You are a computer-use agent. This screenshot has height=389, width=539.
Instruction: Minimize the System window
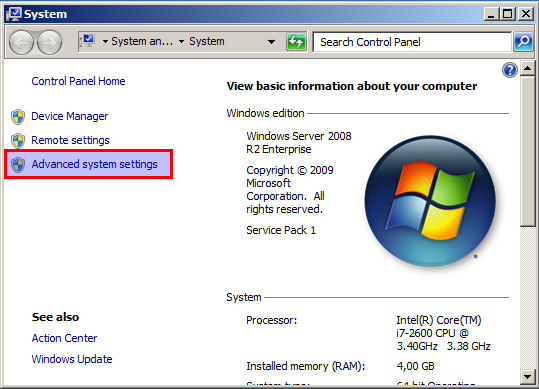pyautogui.click(x=491, y=14)
